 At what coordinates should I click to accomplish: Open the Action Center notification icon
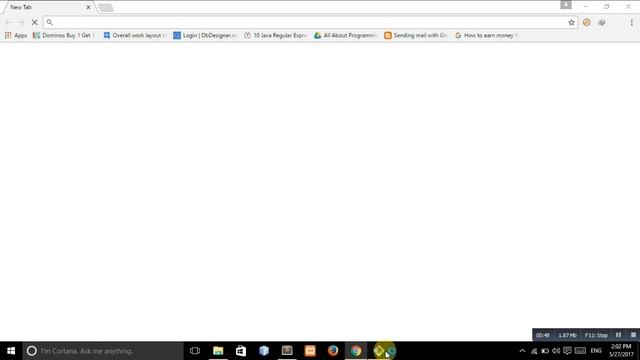click(567, 351)
